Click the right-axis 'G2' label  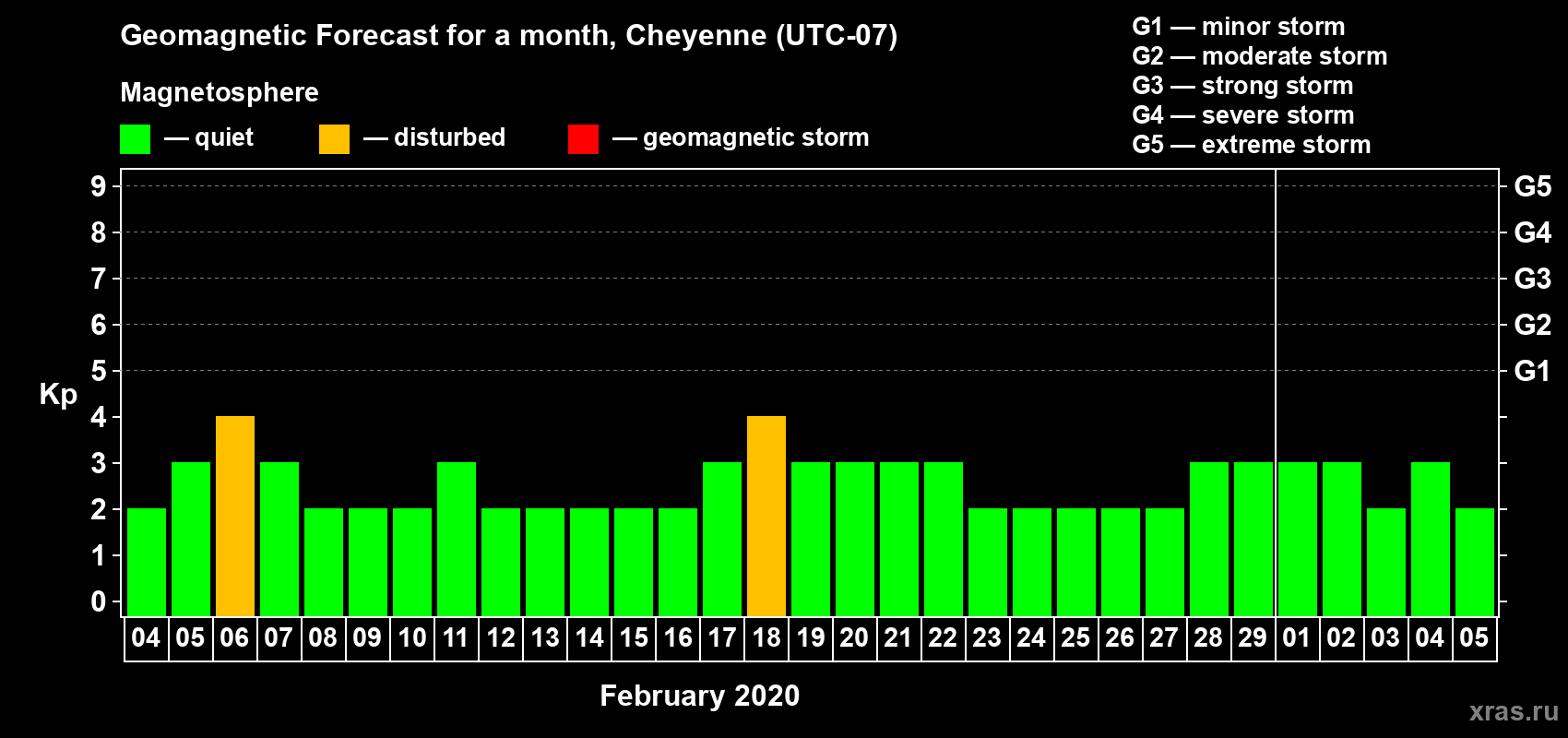pos(1533,325)
